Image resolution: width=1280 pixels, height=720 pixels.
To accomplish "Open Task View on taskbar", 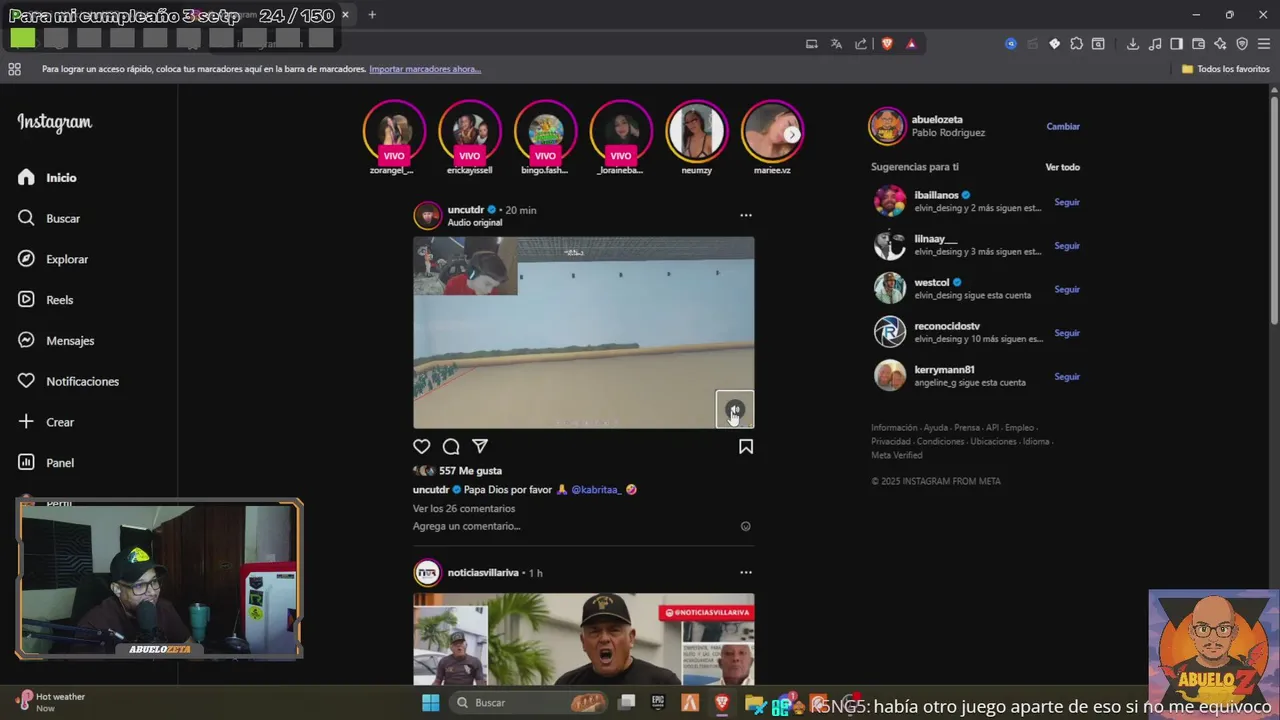I will [x=627, y=703].
